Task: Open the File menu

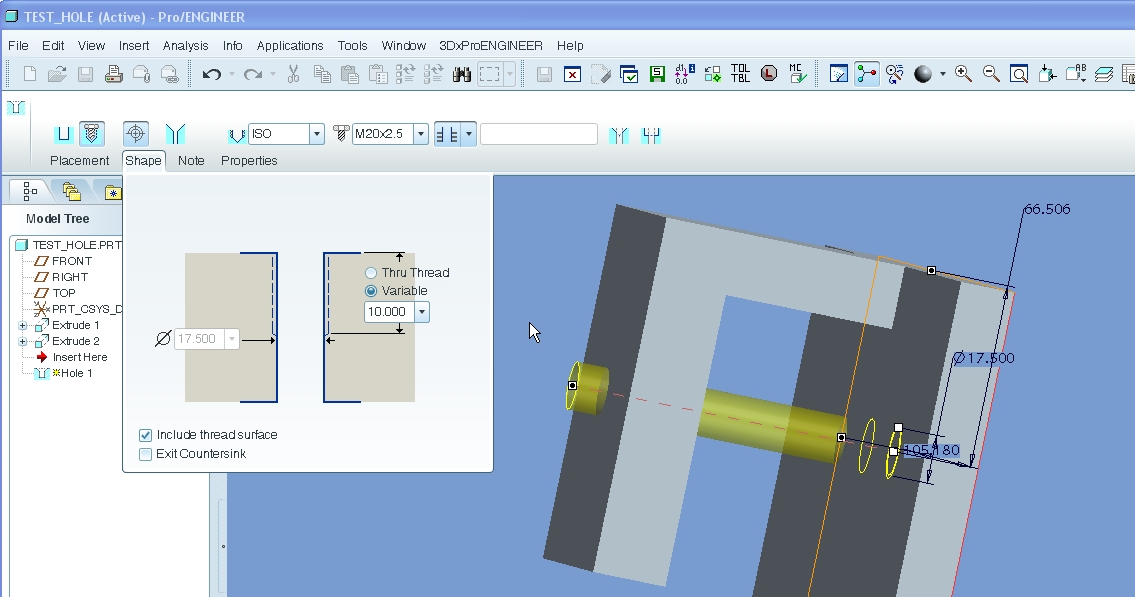Action: pos(18,46)
